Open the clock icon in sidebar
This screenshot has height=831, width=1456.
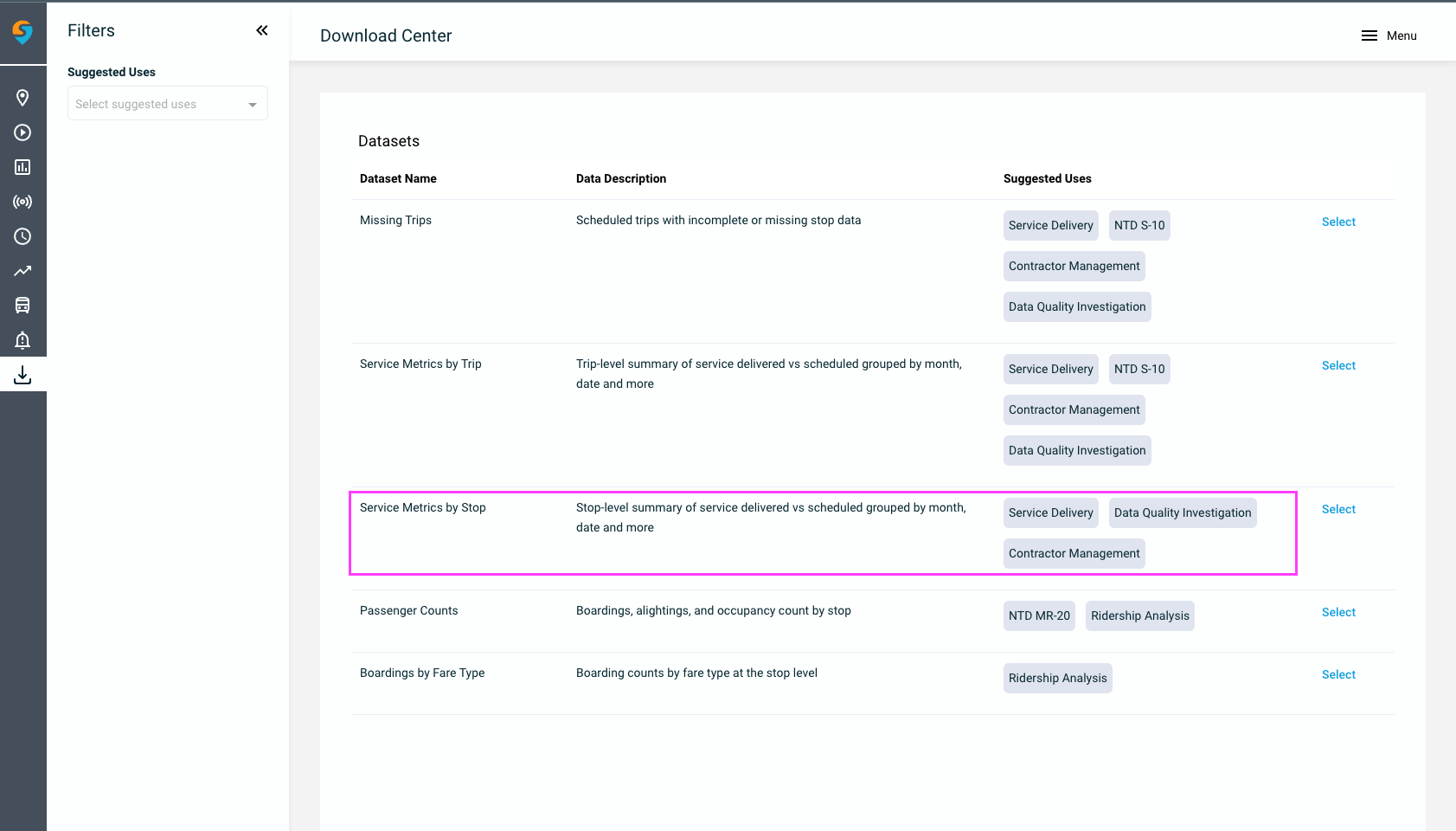pos(22,236)
